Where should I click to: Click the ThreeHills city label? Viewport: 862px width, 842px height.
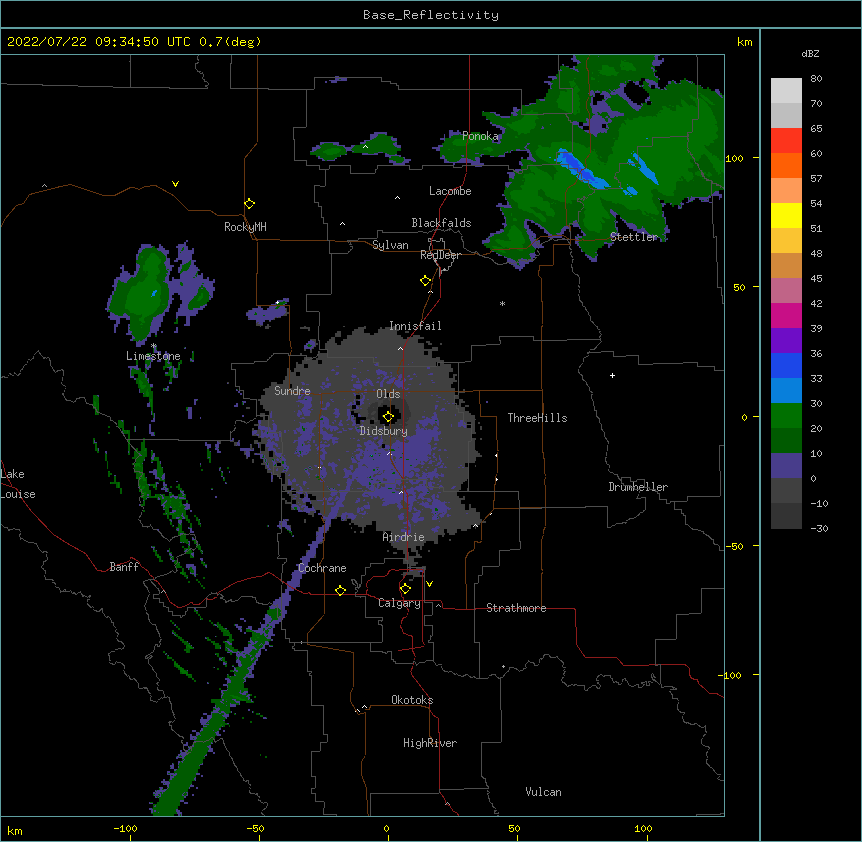pos(537,418)
